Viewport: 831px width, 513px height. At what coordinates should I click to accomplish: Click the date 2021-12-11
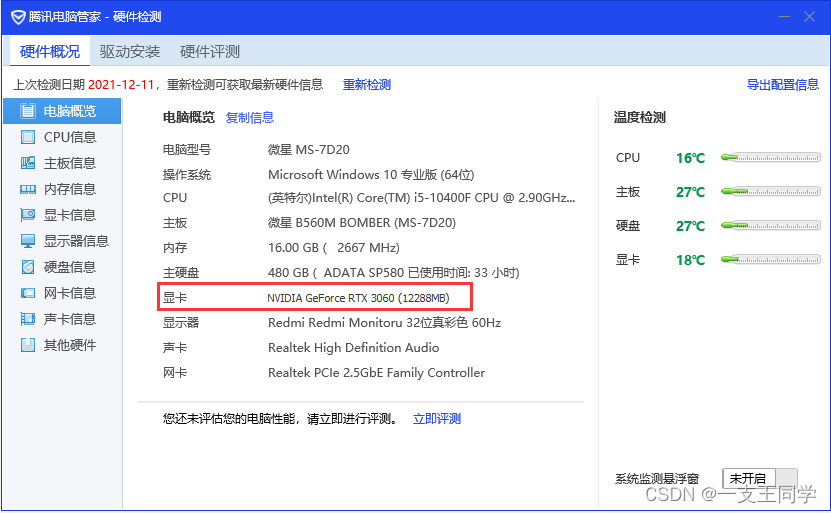click(121, 85)
